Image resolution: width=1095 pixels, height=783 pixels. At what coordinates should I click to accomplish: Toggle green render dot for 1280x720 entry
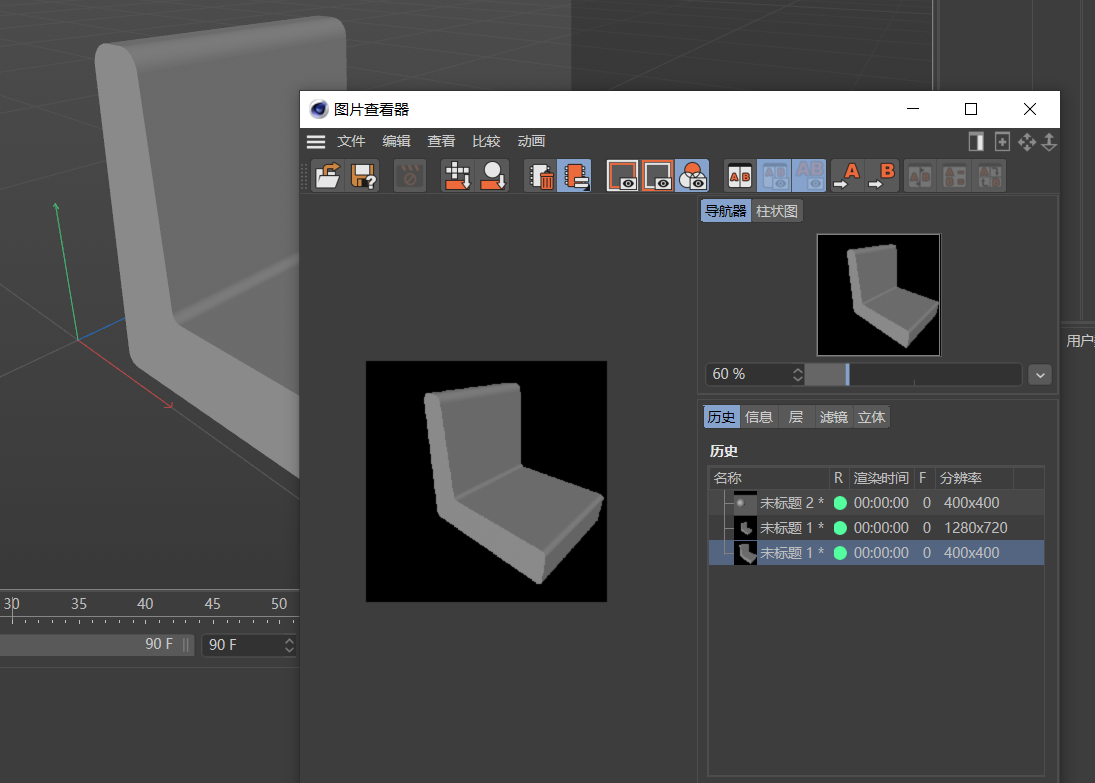coord(840,528)
